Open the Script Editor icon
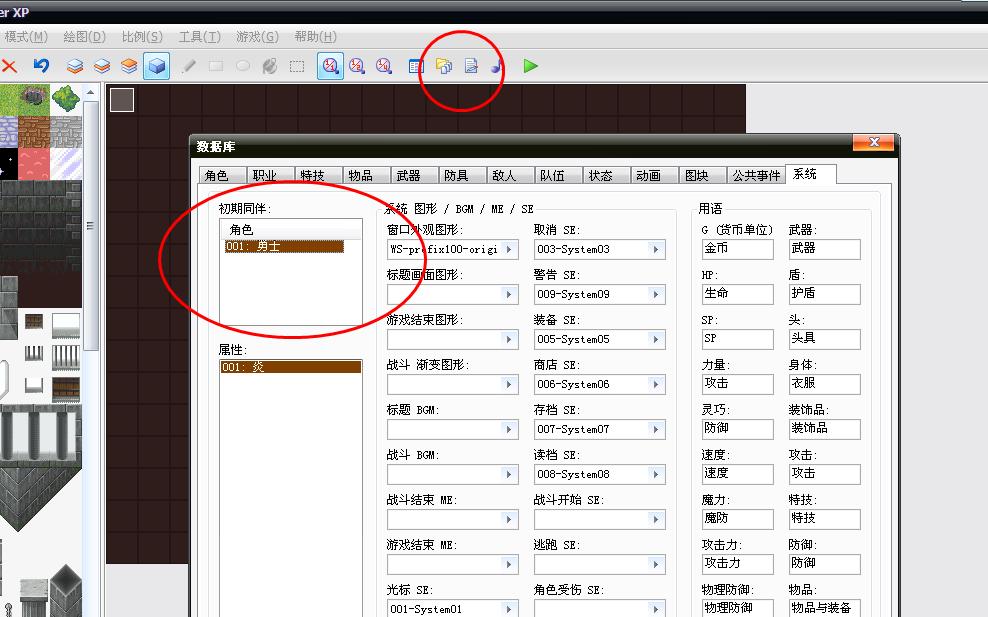 pyautogui.click(x=471, y=66)
